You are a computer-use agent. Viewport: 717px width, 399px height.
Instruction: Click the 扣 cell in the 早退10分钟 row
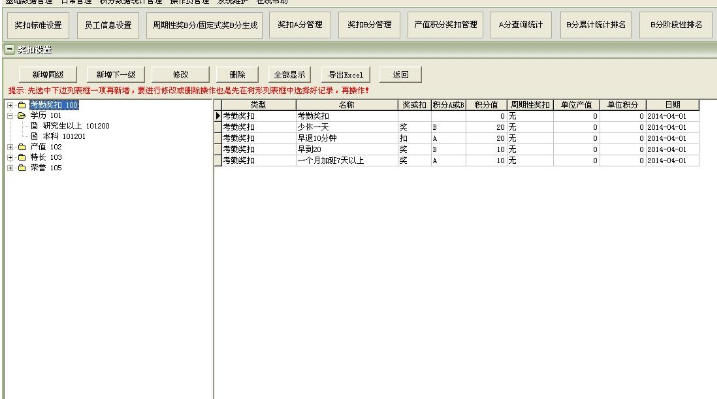coord(414,138)
